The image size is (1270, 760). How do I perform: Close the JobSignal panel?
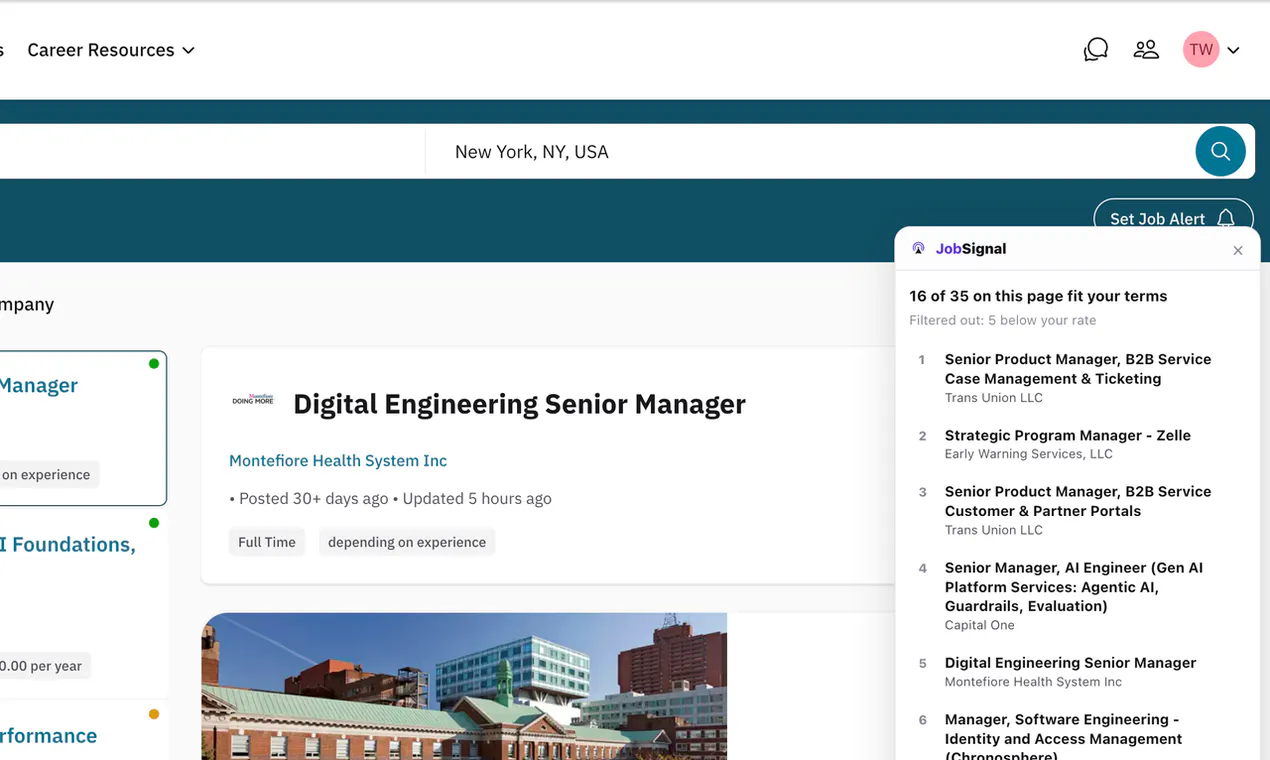pos(1238,250)
